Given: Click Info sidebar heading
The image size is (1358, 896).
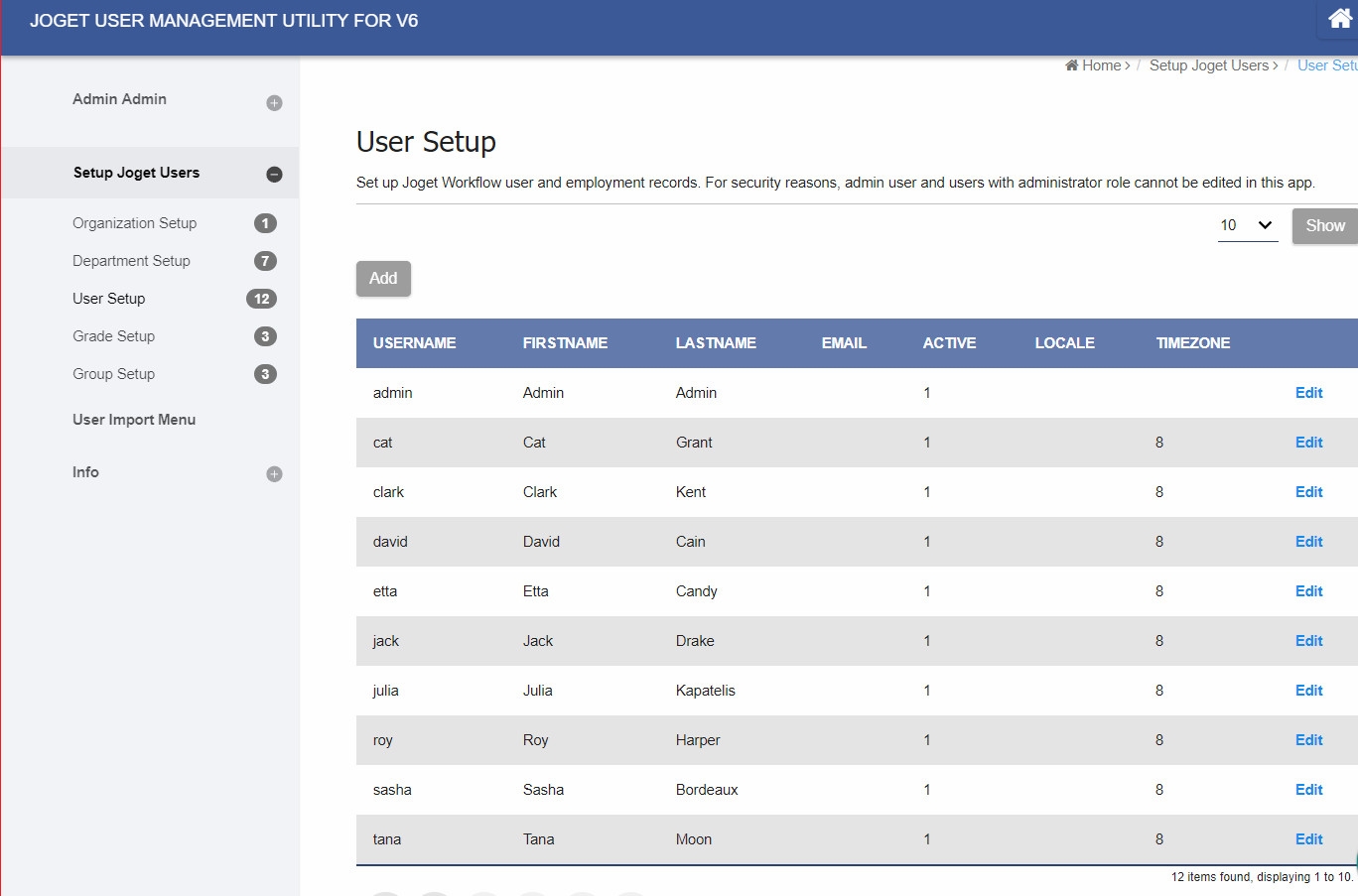Looking at the screenshot, I should [x=85, y=472].
